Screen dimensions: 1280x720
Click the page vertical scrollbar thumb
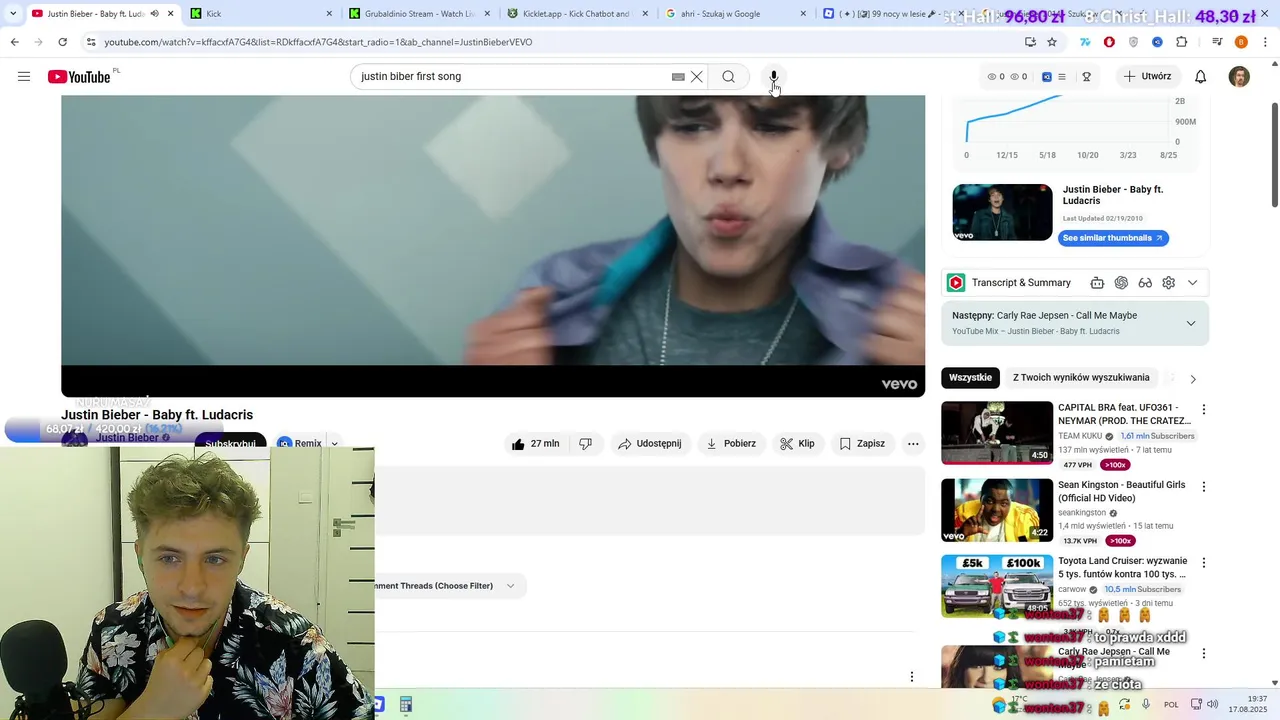[x=1274, y=155]
